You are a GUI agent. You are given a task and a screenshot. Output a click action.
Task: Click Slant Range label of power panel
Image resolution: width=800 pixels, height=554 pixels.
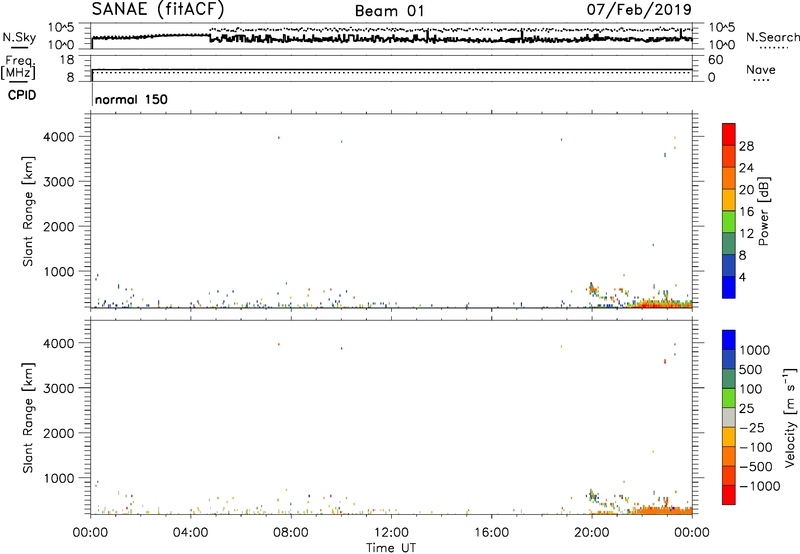coord(28,211)
